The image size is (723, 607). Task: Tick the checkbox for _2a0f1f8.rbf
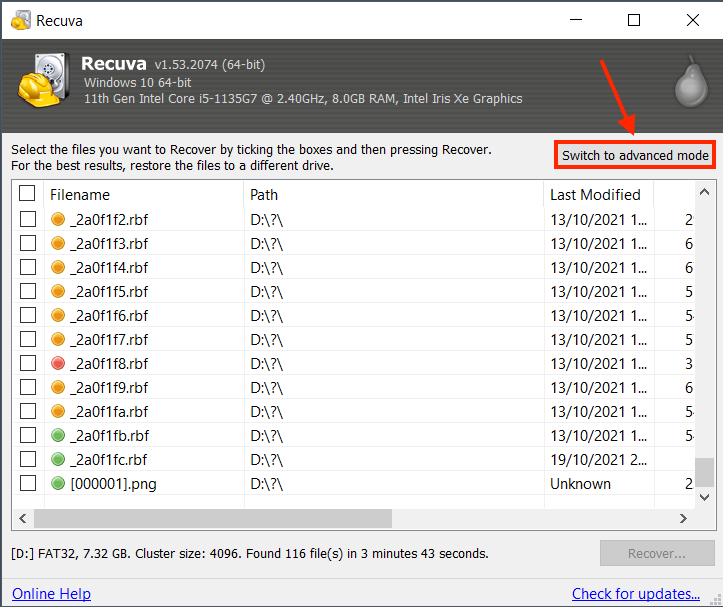(28, 363)
